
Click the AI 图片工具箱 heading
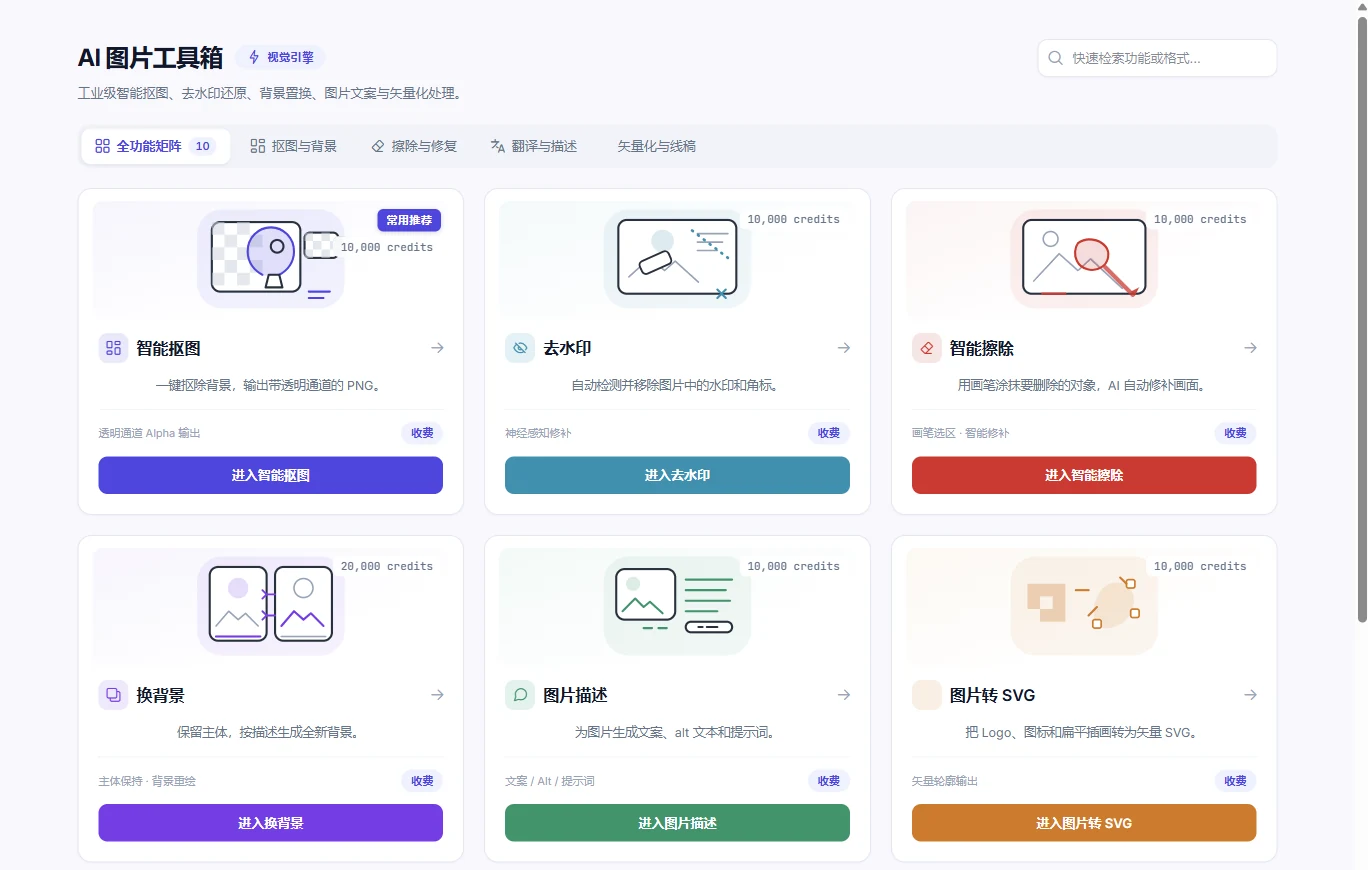pos(150,58)
